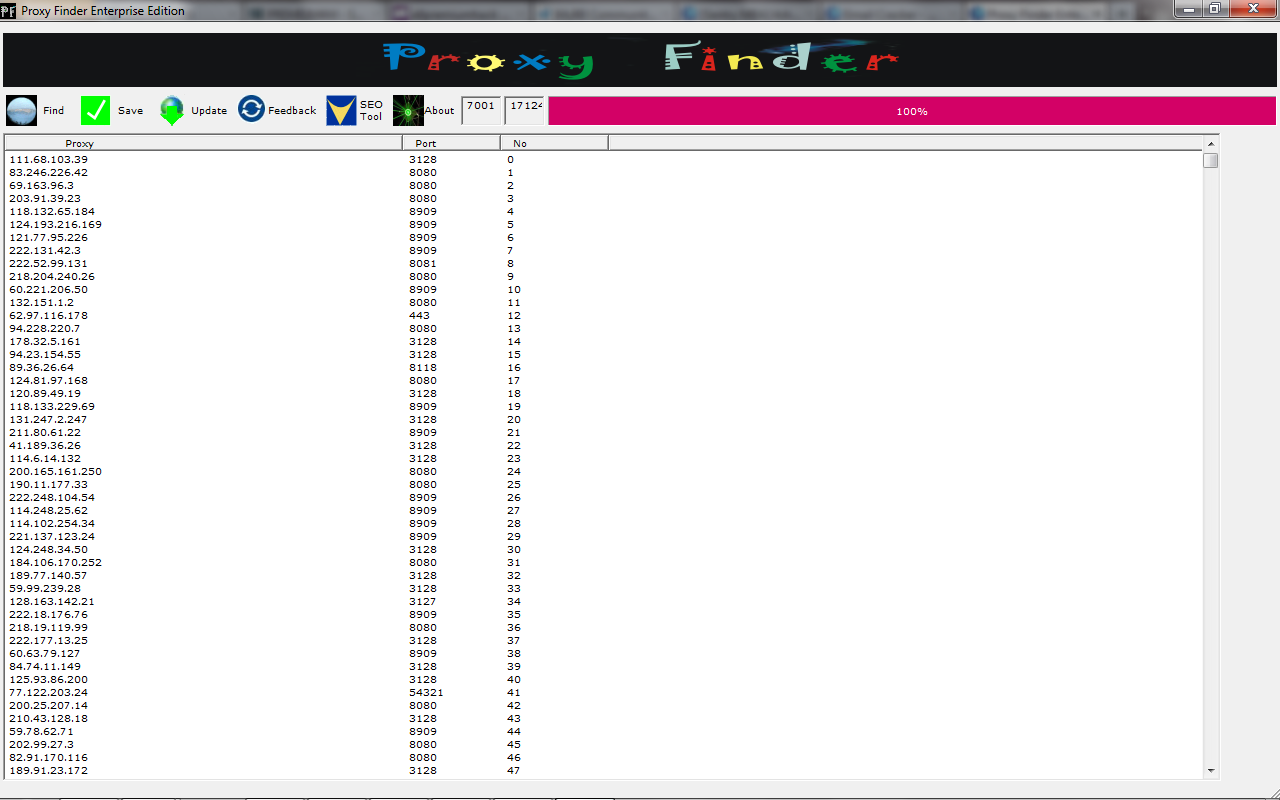This screenshot has width=1280, height=800.
Task: Click the green checkmark Save icon
Action: (96, 111)
